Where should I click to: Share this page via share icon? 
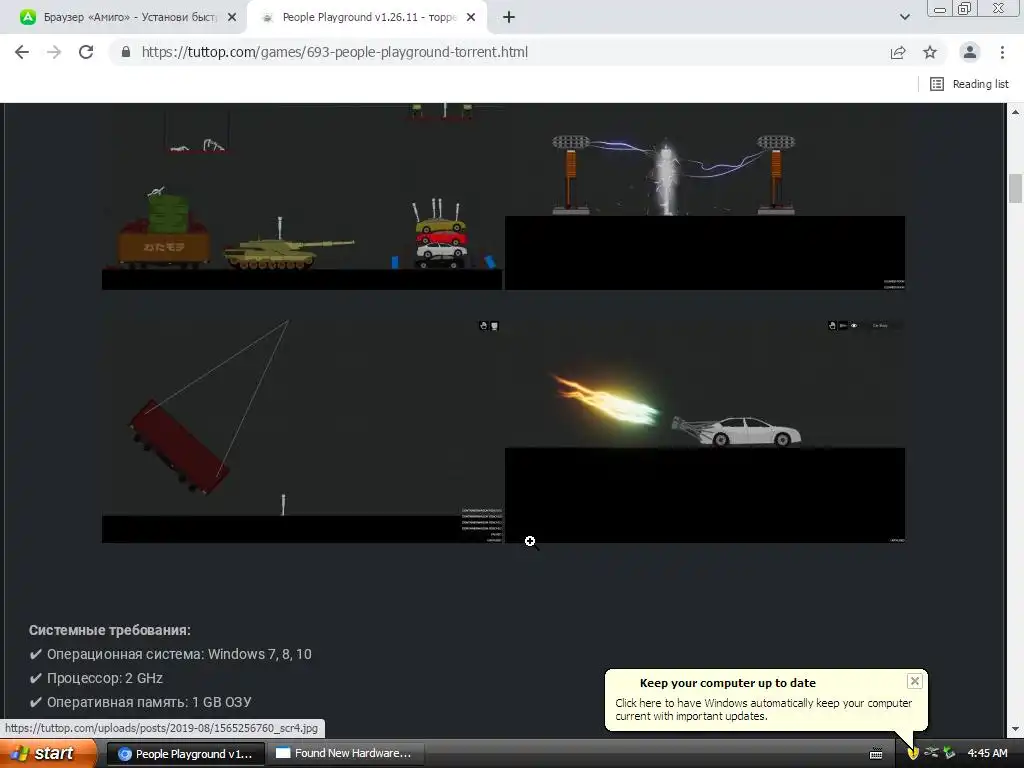[898, 52]
